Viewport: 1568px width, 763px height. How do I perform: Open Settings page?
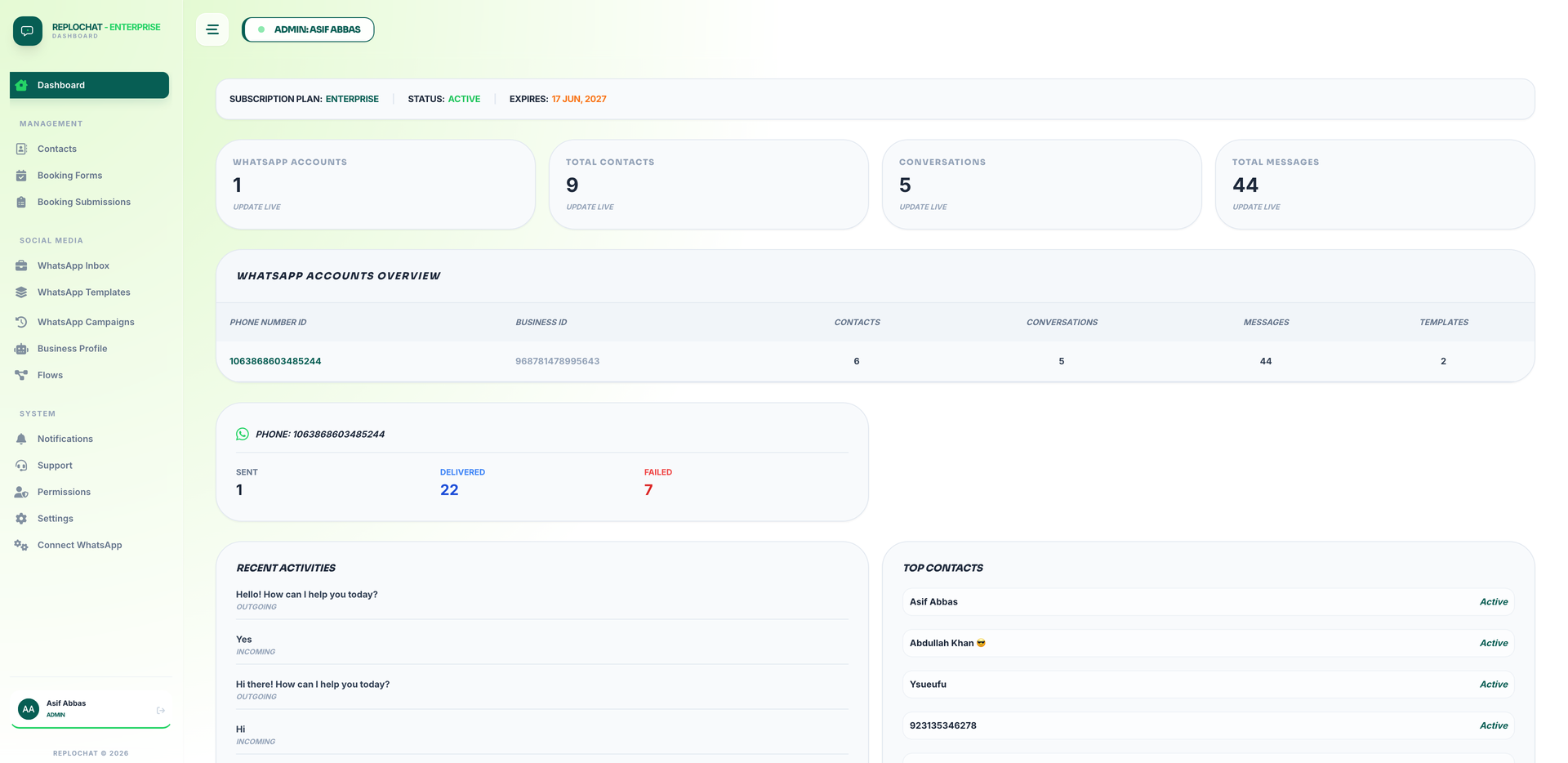[89, 519]
